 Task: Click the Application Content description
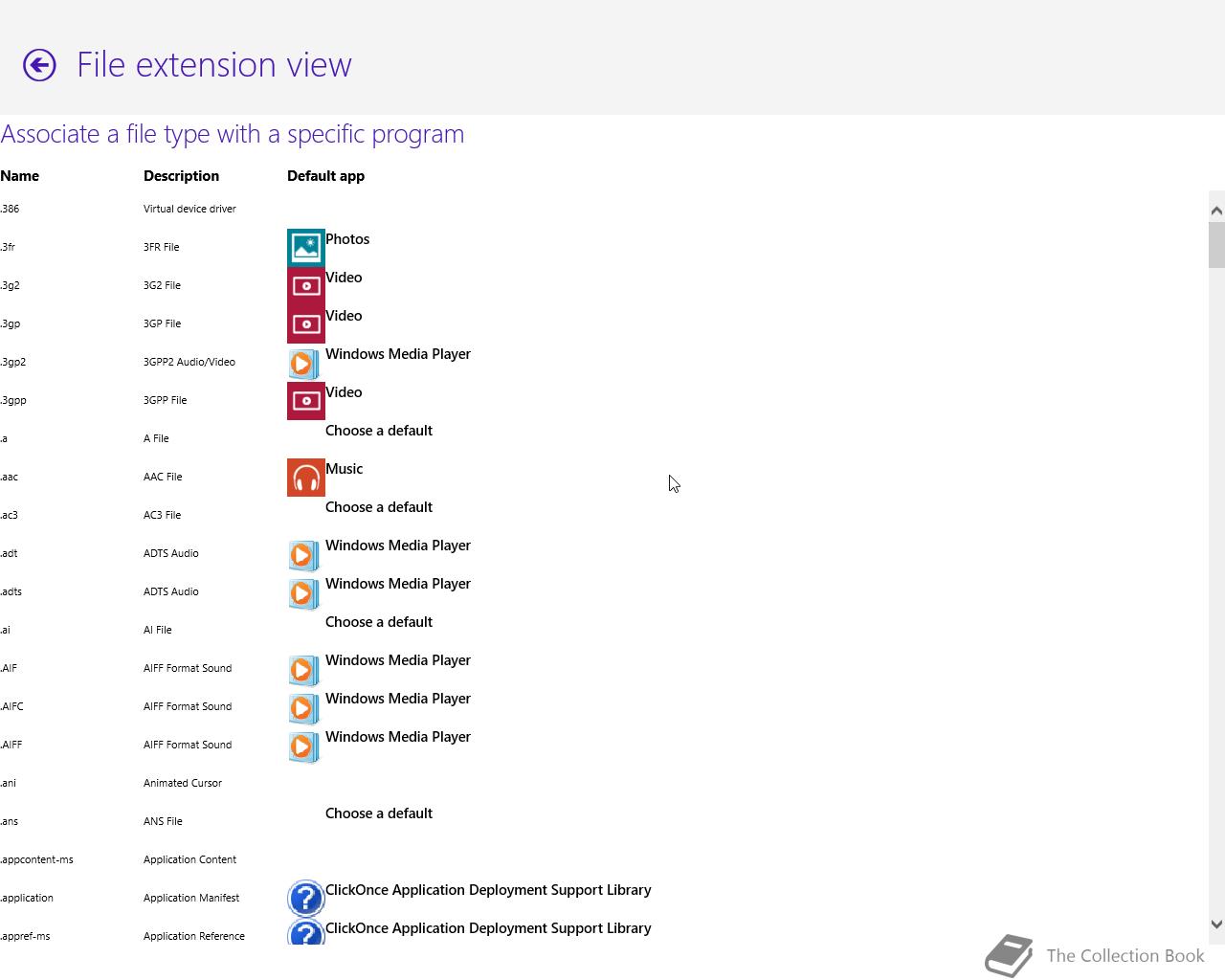(x=189, y=859)
